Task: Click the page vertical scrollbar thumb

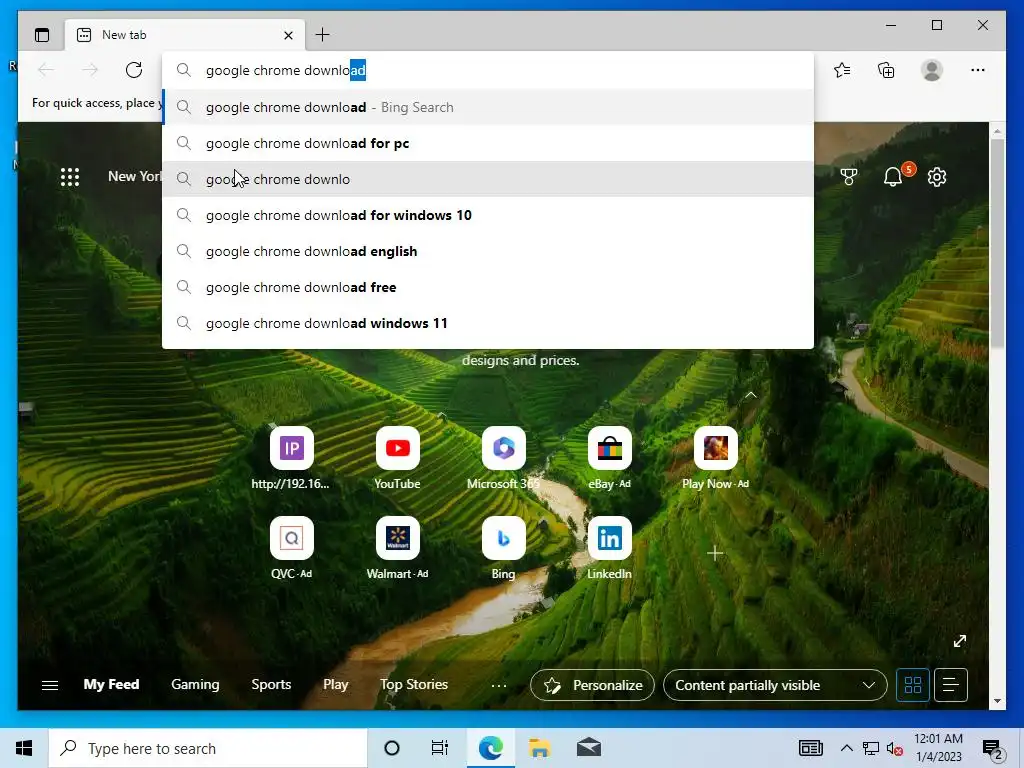Action: click(997, 243)
